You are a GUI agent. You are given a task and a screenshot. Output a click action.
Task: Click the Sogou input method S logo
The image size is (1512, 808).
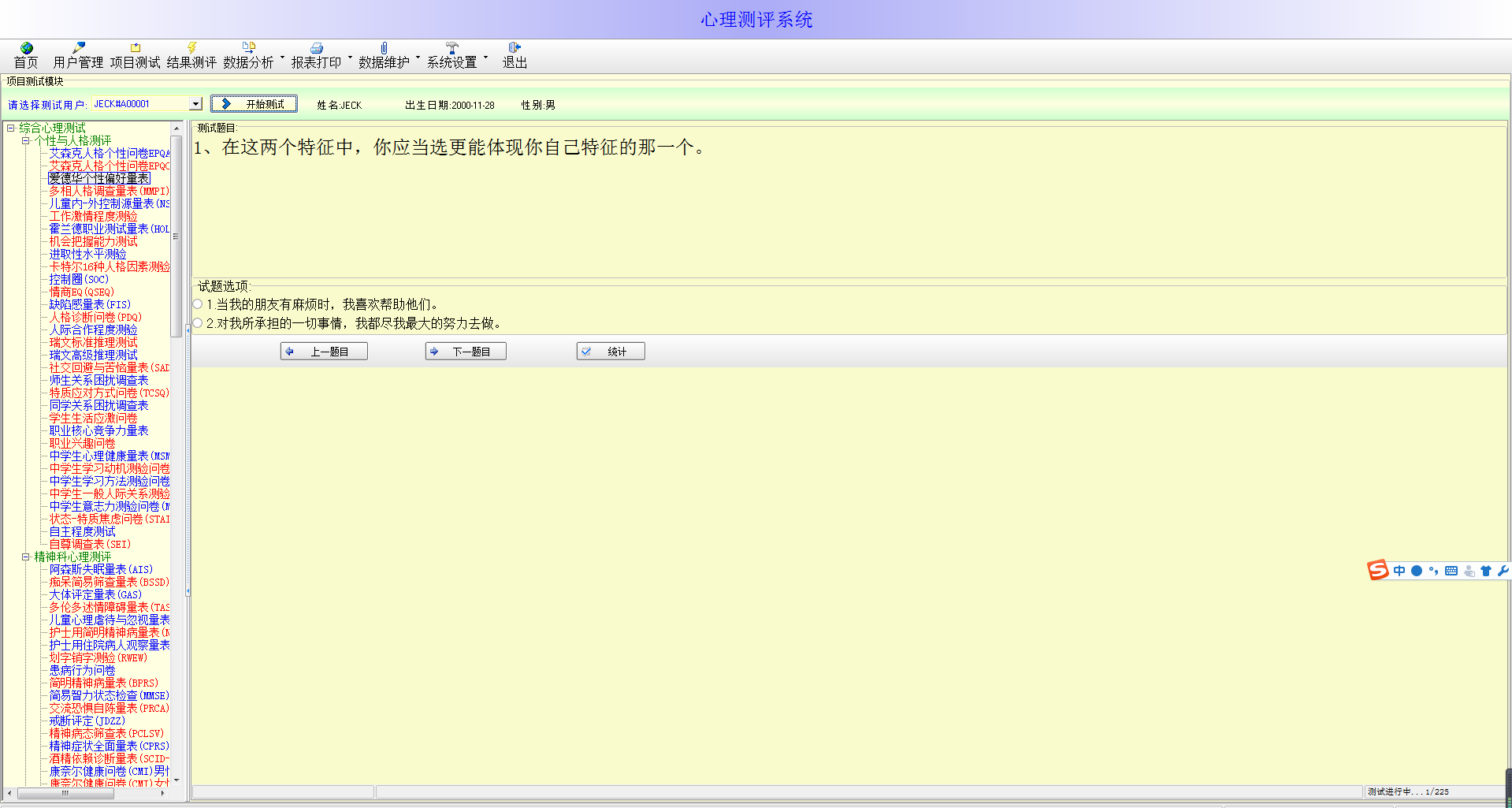pos(1378,570)
